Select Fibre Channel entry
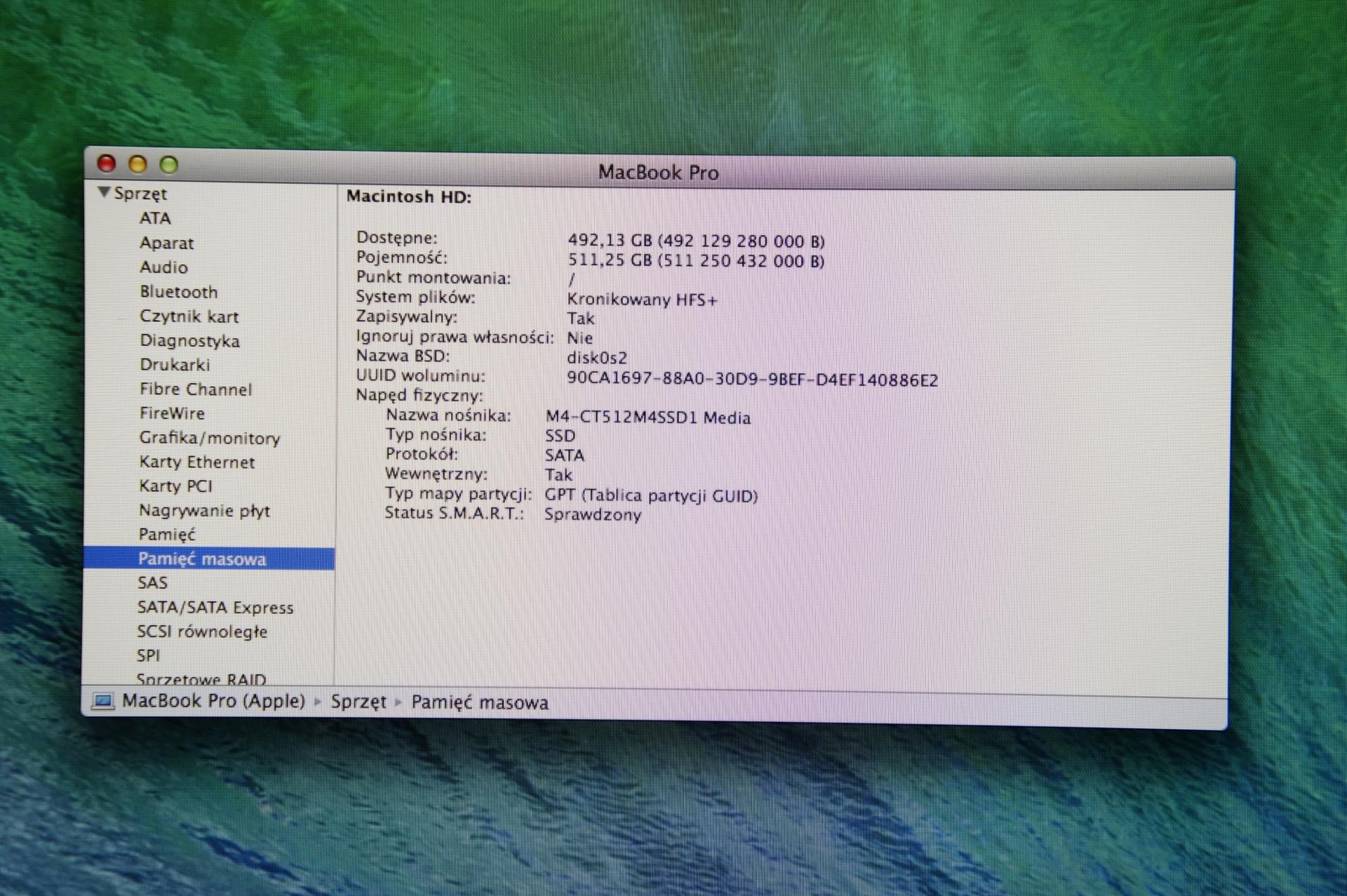The image size is (1347, 896). [195, 389]
